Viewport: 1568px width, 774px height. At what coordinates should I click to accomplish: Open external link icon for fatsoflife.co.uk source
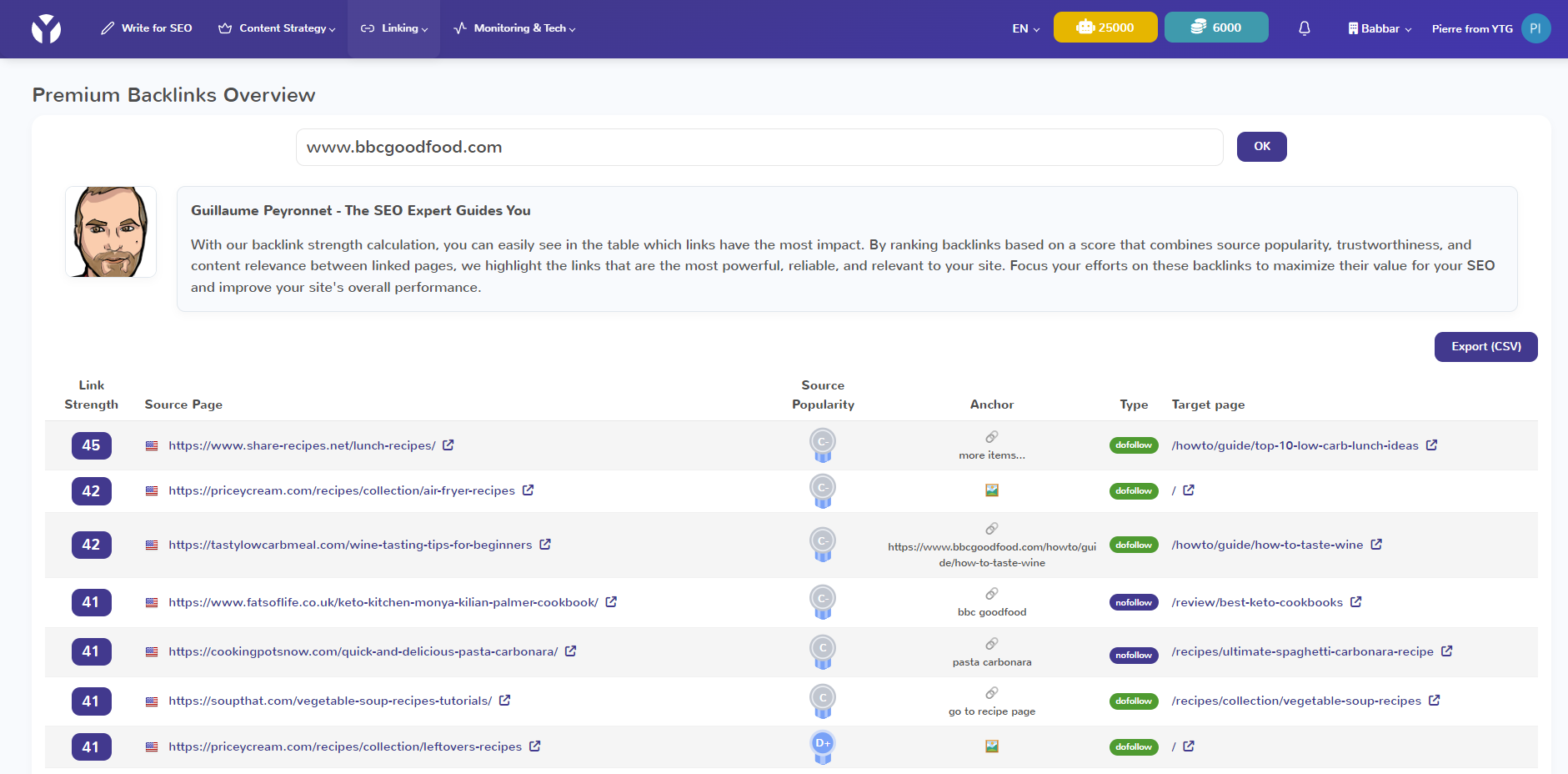[x=611, y=602]
